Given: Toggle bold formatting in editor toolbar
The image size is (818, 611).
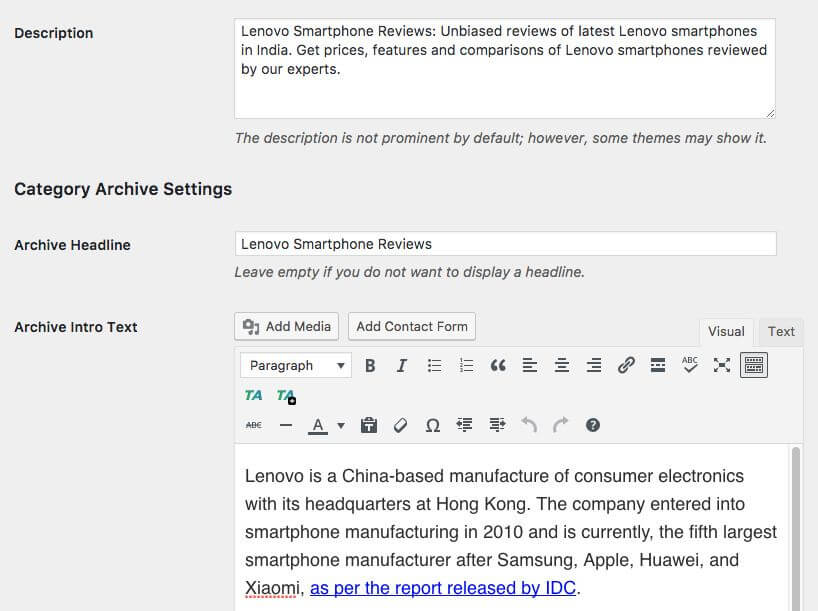Looking at the screenshot, I should [x=370, y=366].
